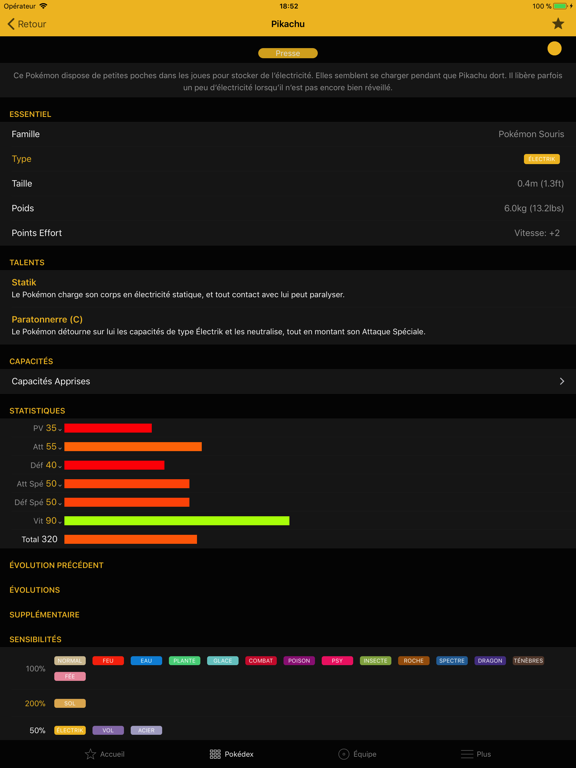Open the Capacités Apprises list

[x=288, y=381]
